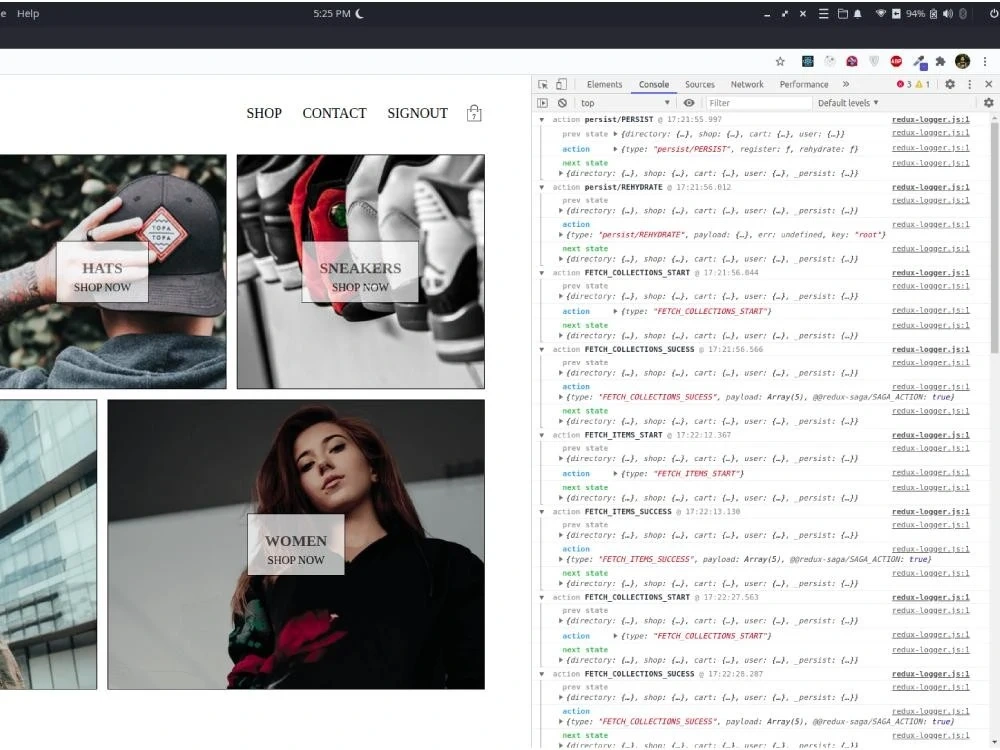Viewport: 1000px width, 750px height.
Task: Open the hamburger menu in top bar
Action: pyautogui.click(x=823, y=13)
